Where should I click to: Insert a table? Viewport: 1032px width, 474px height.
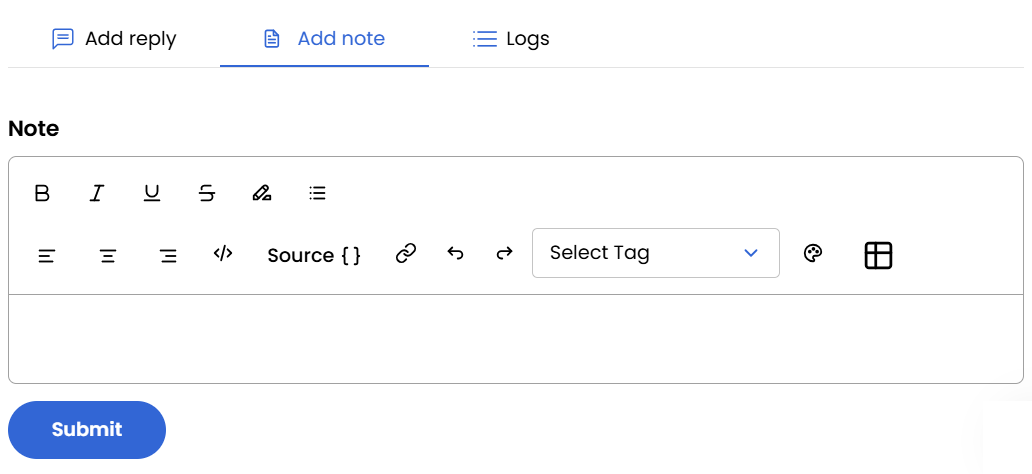click(x=878, y=255)
